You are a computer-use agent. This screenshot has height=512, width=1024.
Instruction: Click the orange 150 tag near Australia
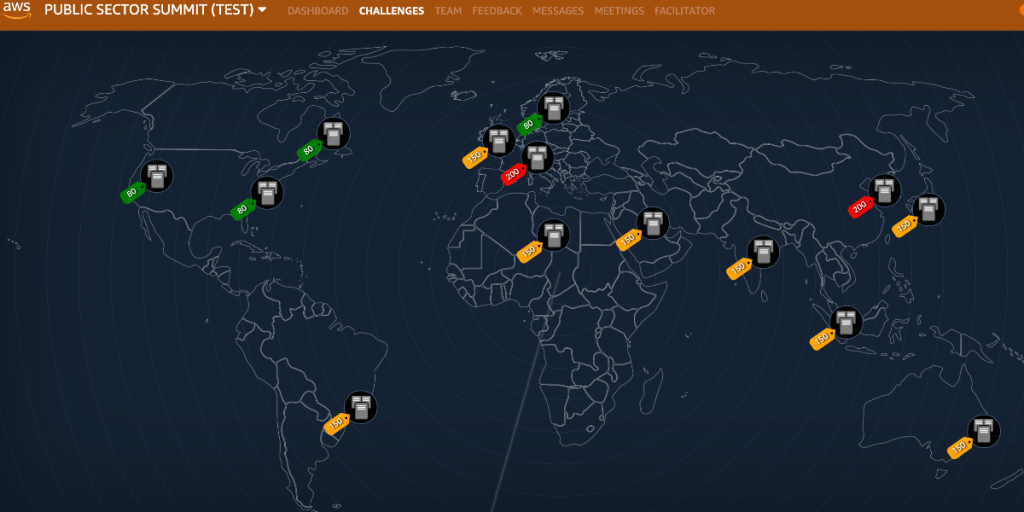click(x=960, y=448)
